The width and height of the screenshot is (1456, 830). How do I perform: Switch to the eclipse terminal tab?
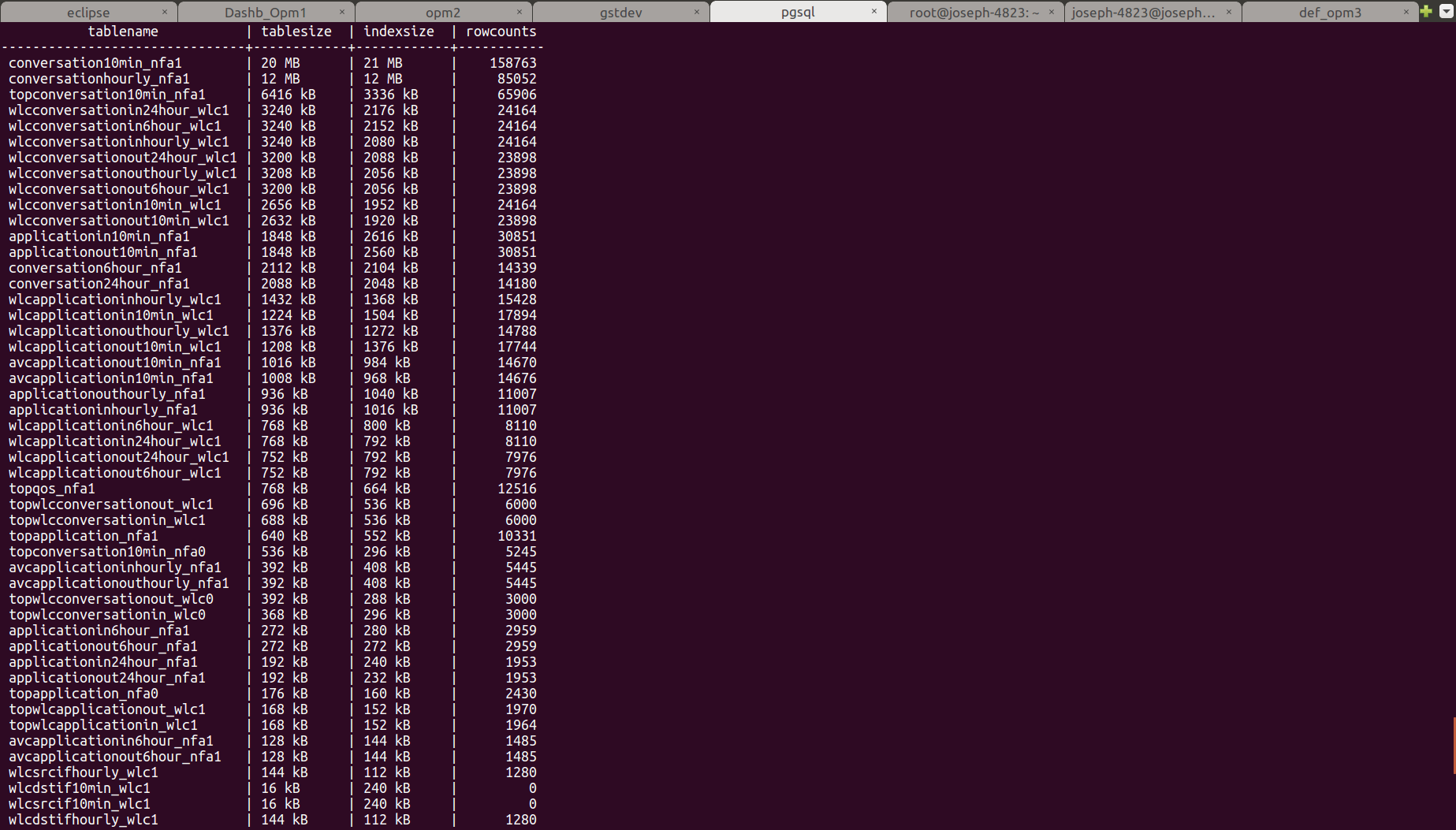point(88,12)
